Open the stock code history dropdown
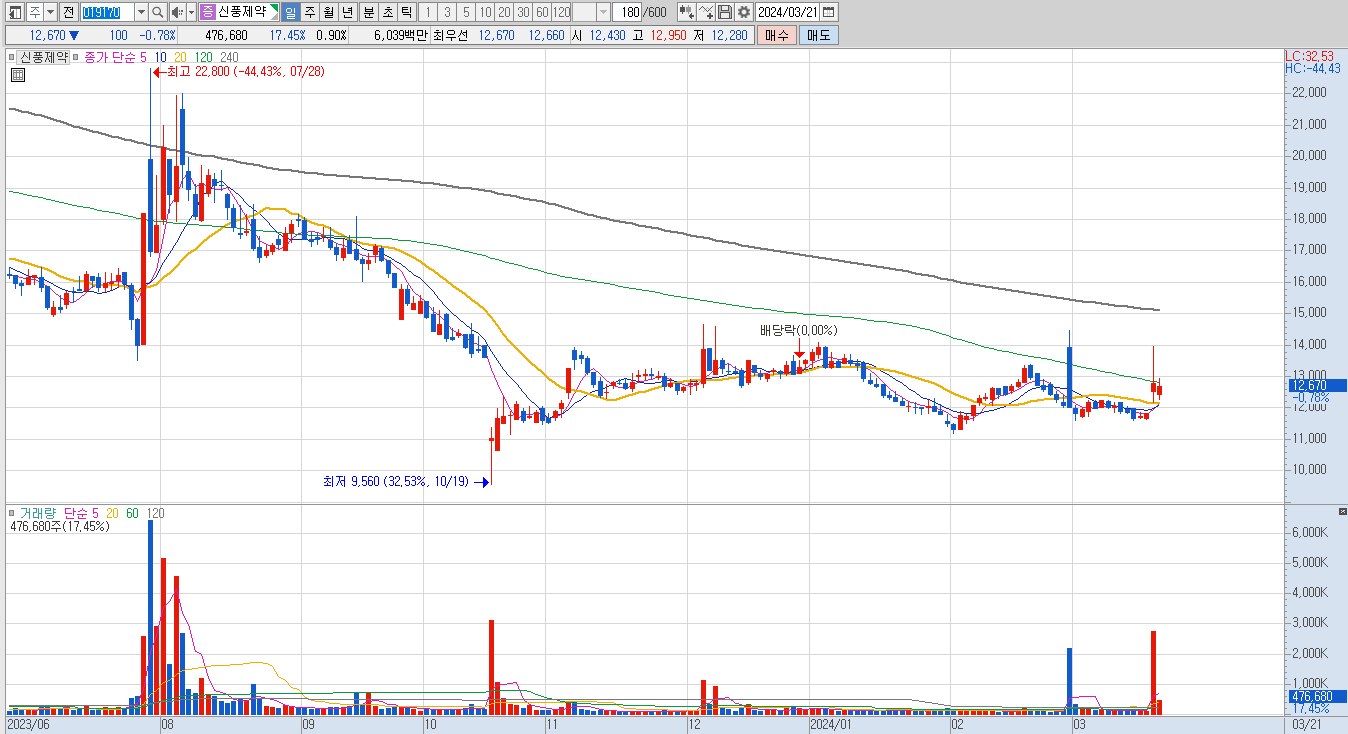Viewport: 1348px width, 734px height. click(140, 12)
